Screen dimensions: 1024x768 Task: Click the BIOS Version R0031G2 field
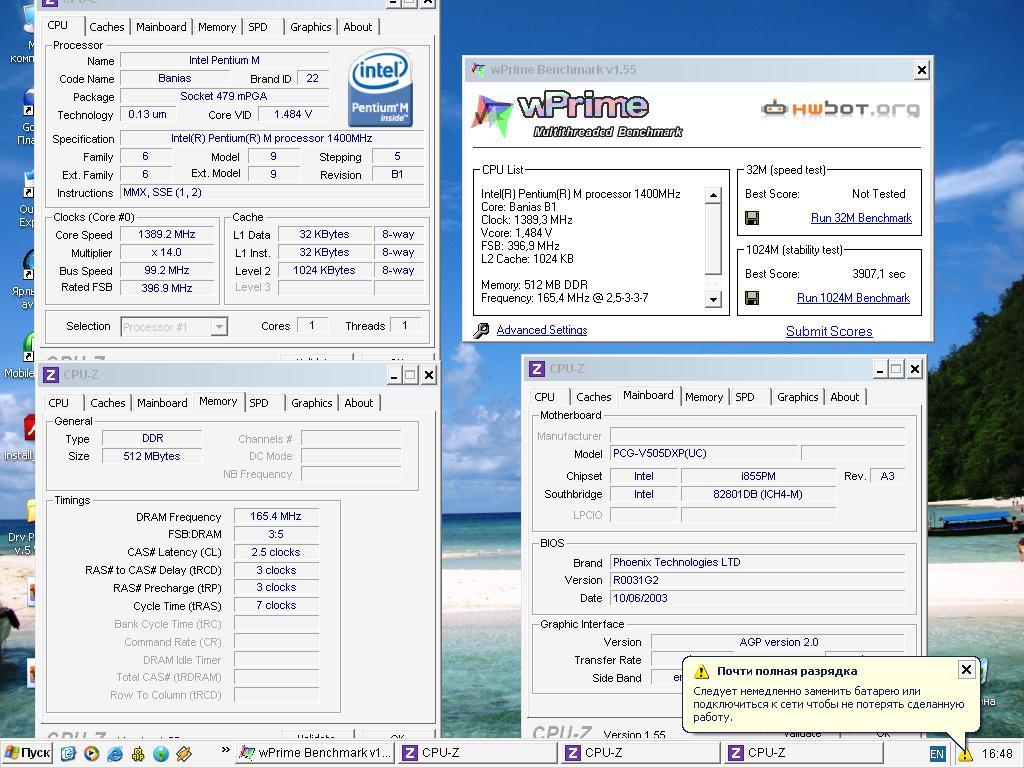click(x=758, y=580)
